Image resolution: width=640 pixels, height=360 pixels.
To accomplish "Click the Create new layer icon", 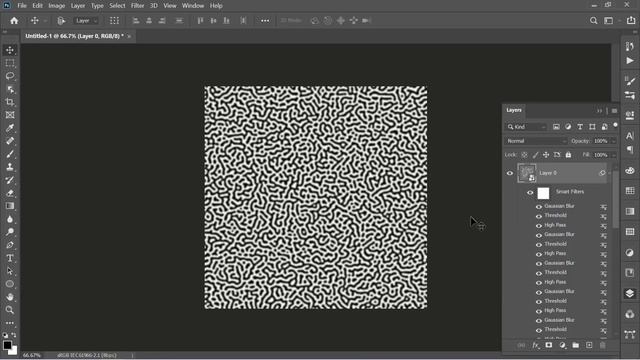I will click(589, 345).
